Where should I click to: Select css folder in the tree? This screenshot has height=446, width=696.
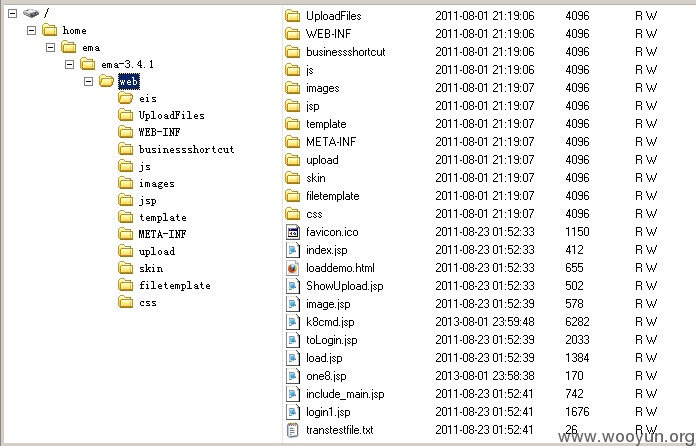pyautogui.click(x=147, y=303)
